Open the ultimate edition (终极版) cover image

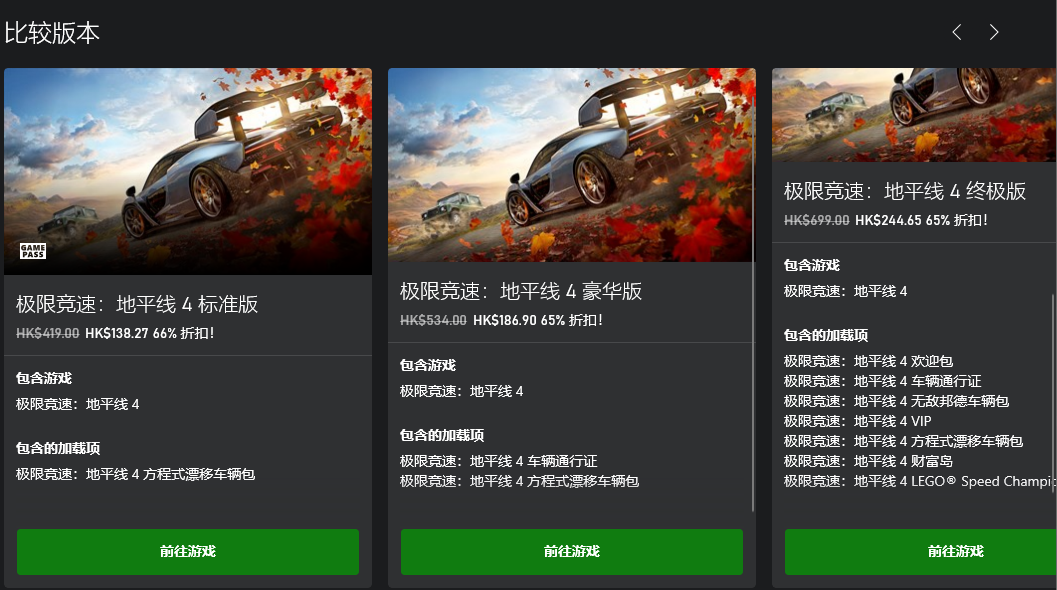coord(914,115)
